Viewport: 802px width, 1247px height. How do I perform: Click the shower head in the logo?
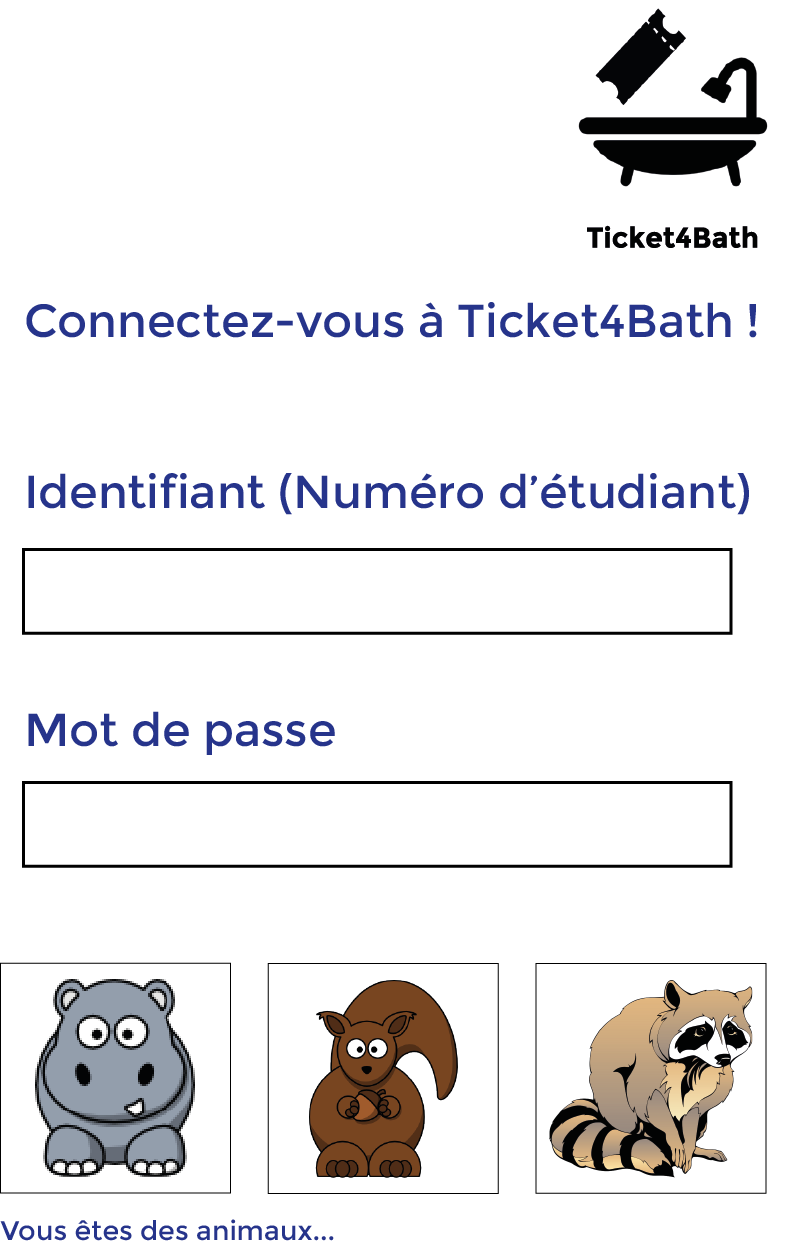(717, 88)
